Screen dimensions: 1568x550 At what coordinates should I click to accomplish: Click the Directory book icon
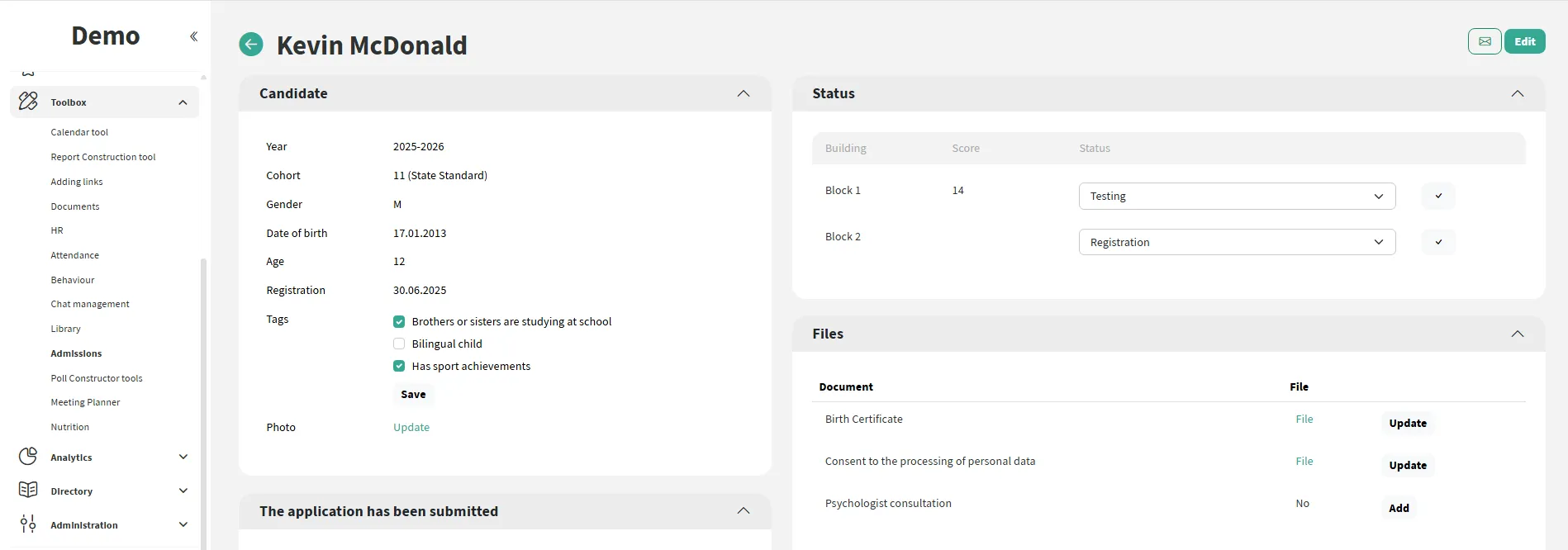click(28, 491)
